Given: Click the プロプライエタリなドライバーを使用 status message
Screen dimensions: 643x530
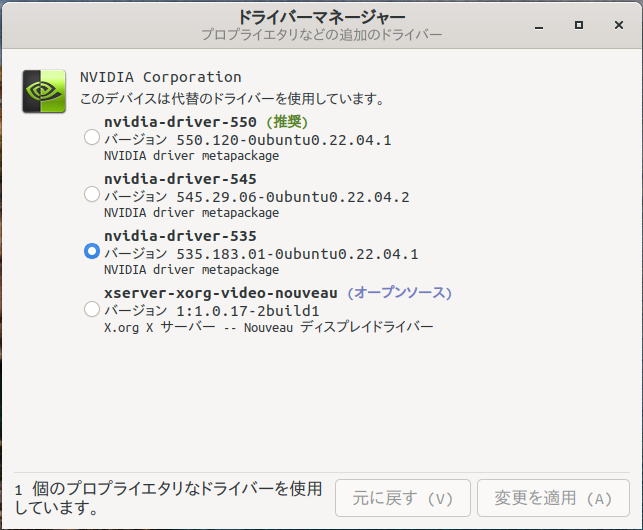Looking at the screenshot, I should [169, 498].
